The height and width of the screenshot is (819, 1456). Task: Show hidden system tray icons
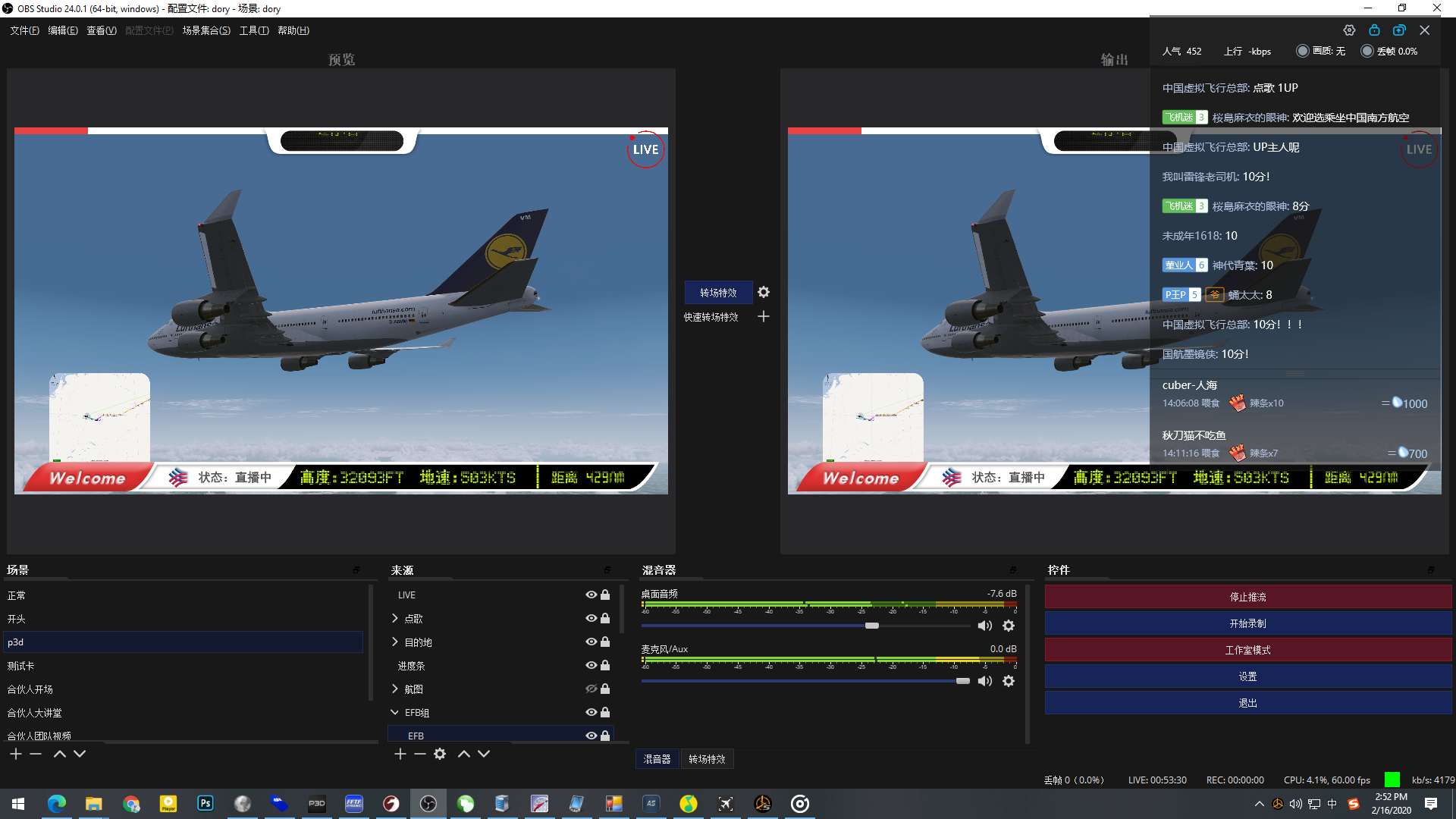(x=1260, y=804)
